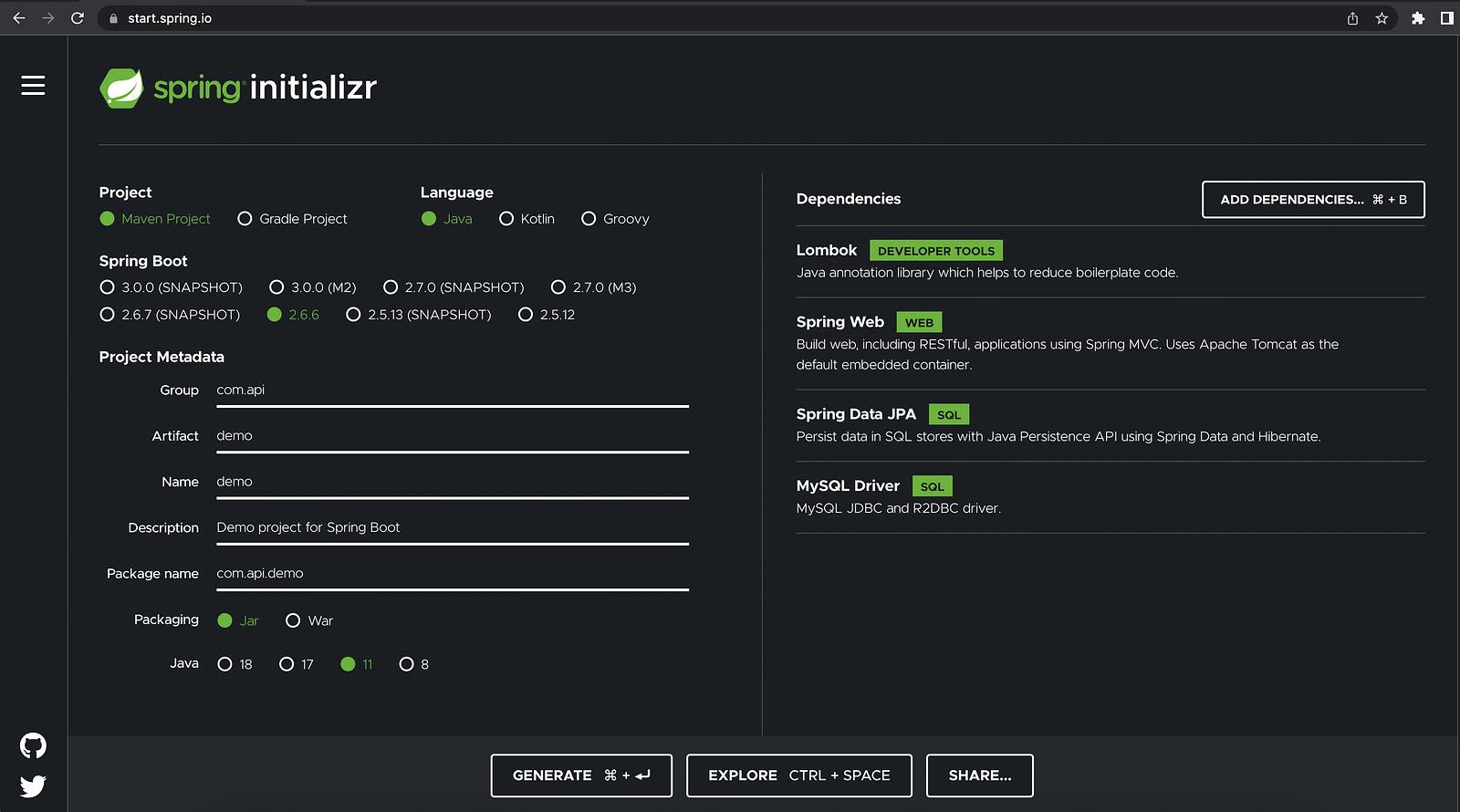Click the Lombok dependency entry
This screenshot has width=1460, height=812.
(x=1111, y=261)
